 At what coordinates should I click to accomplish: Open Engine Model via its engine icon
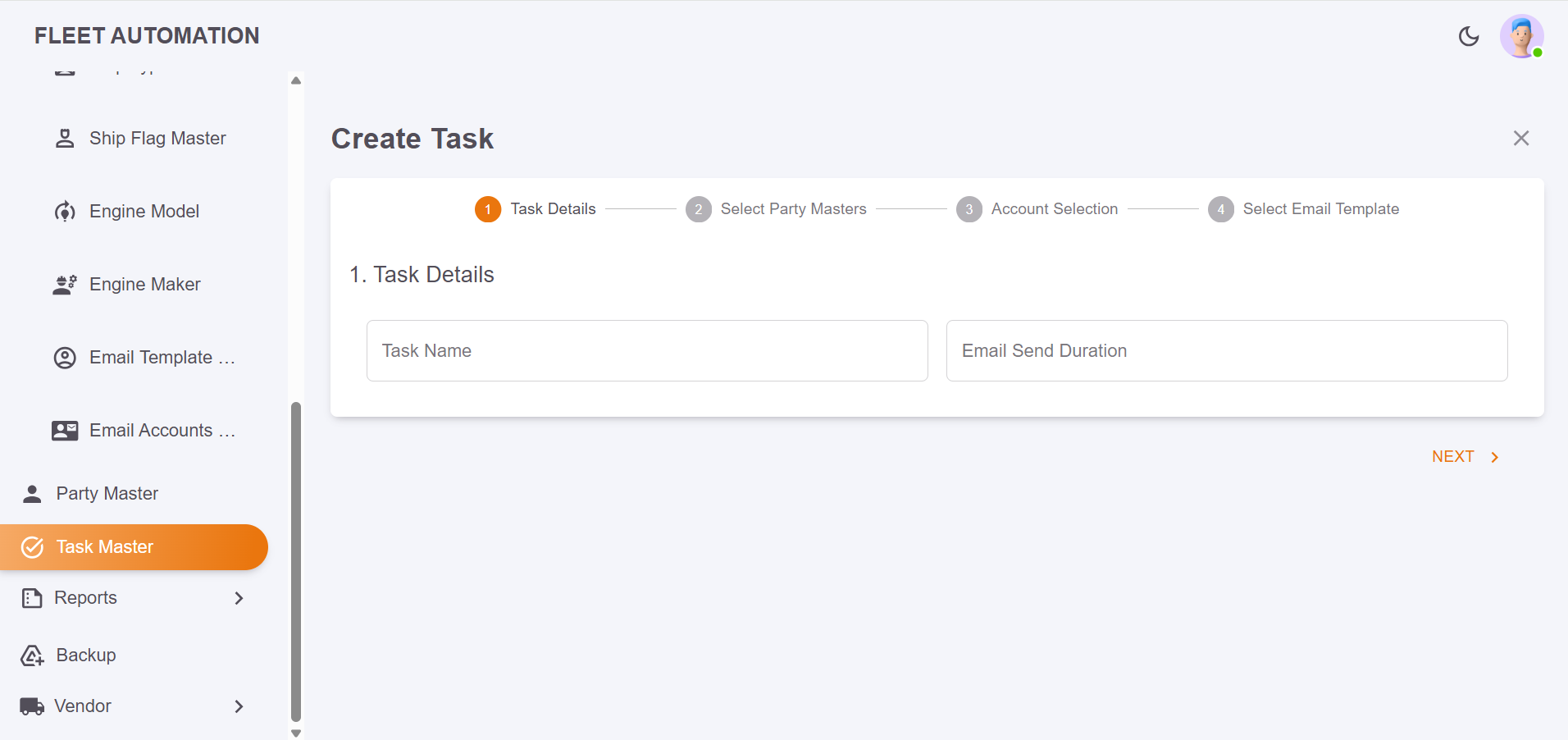coord(65,211)
